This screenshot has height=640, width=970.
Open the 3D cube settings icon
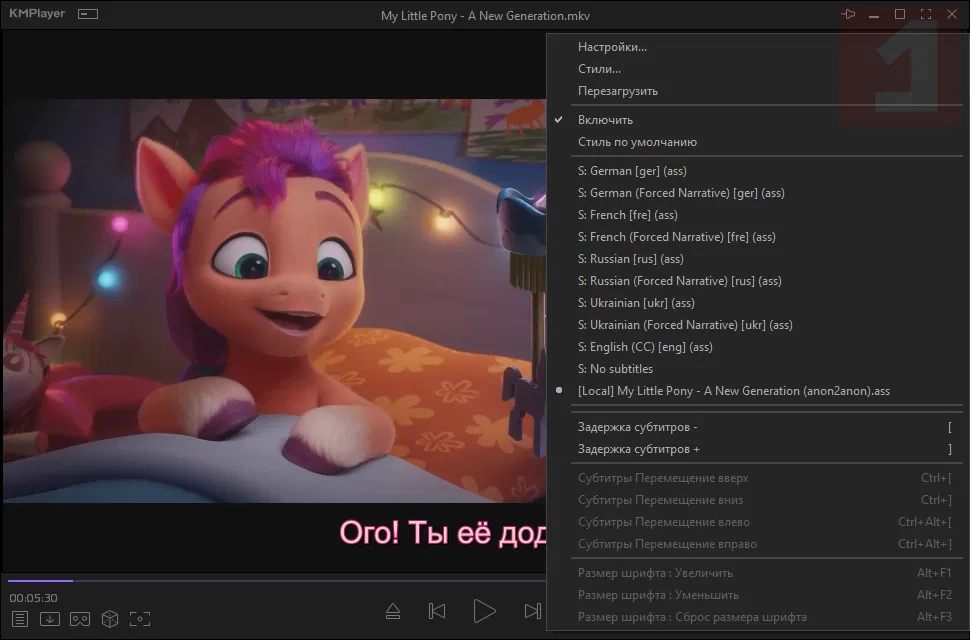[109, 618]
